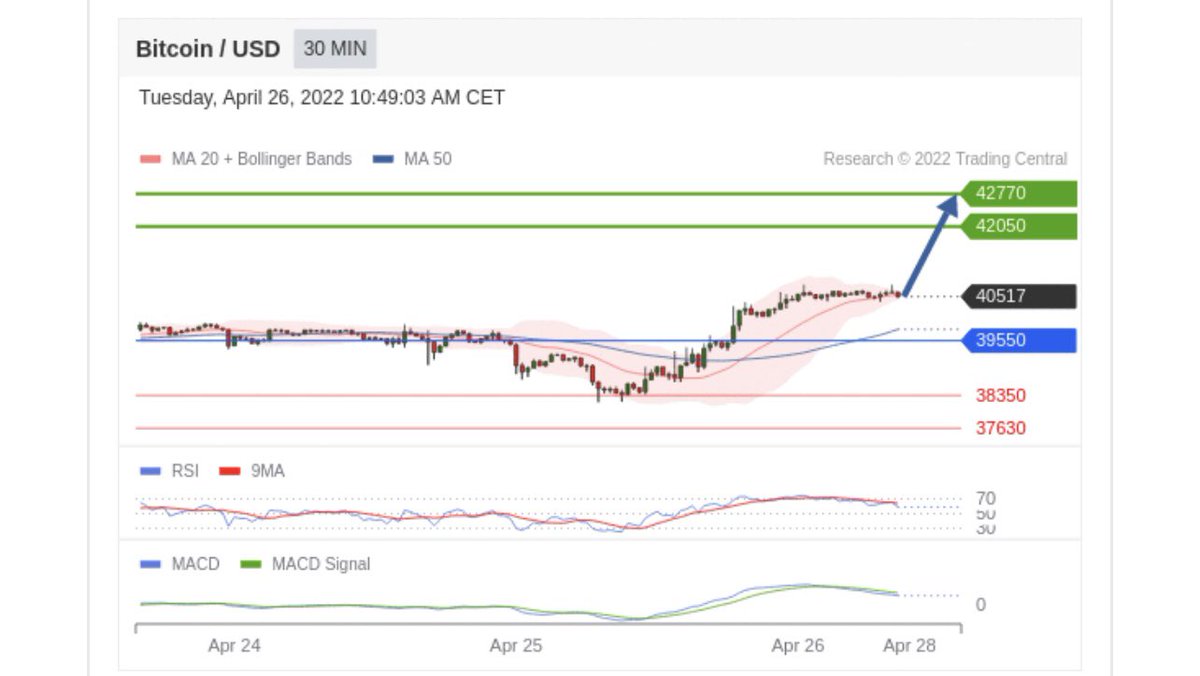1200x676 pixels.
Task: Click the red 9MA legend swatch
Action: click(x=229, y=471)
